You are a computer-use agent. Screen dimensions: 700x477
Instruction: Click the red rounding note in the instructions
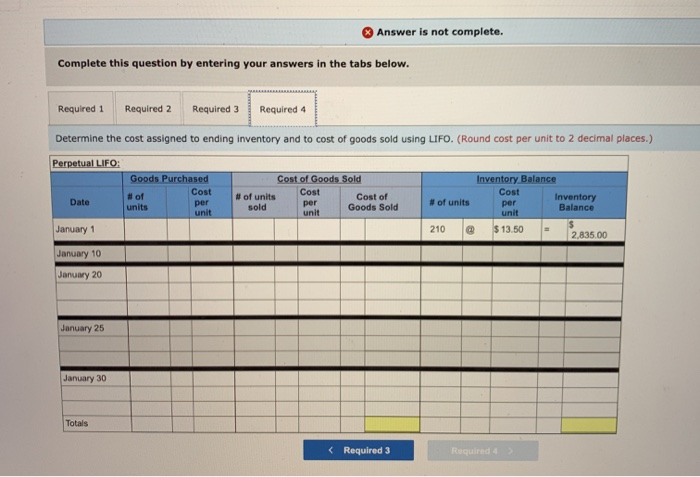pyautogui.click(x=555, y=138)
